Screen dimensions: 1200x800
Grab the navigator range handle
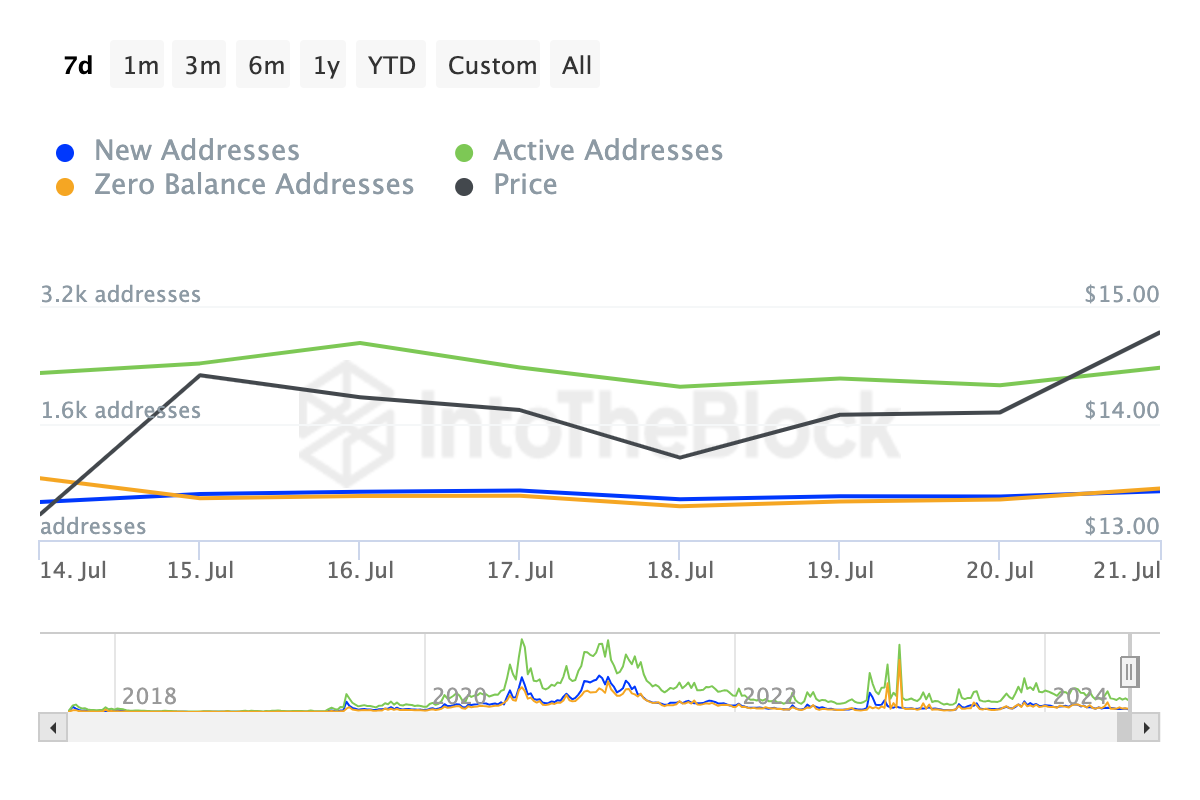pos(1129,672)
